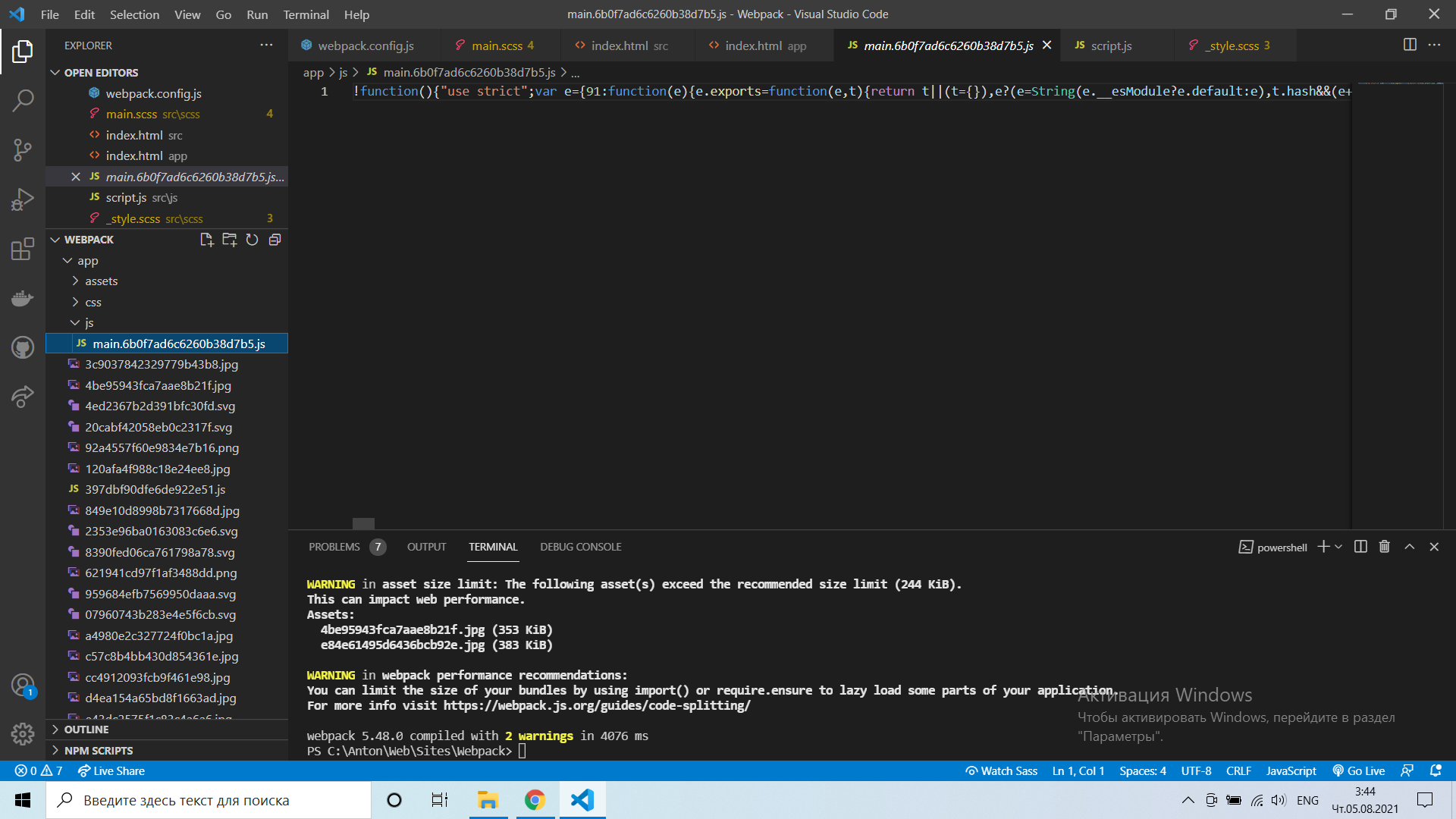Add a new terminal with plus icon
Screen dimensions: 1456x819
coord(1323,547)
